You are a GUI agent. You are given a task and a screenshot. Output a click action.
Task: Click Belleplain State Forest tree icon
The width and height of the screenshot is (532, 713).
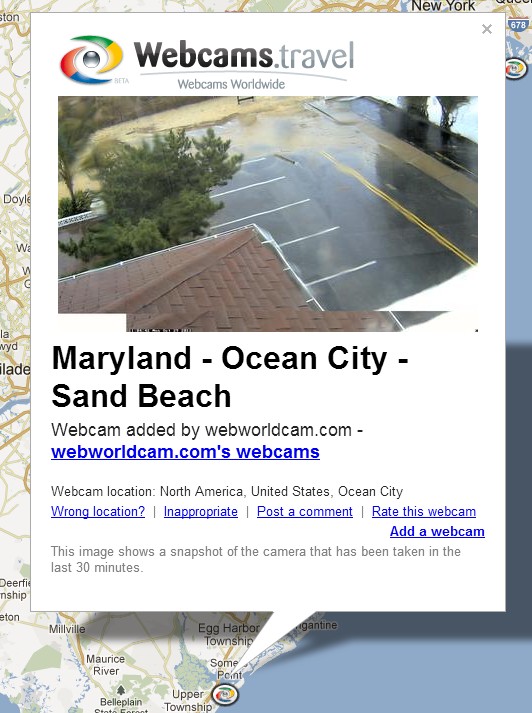[x=120, y=691]
